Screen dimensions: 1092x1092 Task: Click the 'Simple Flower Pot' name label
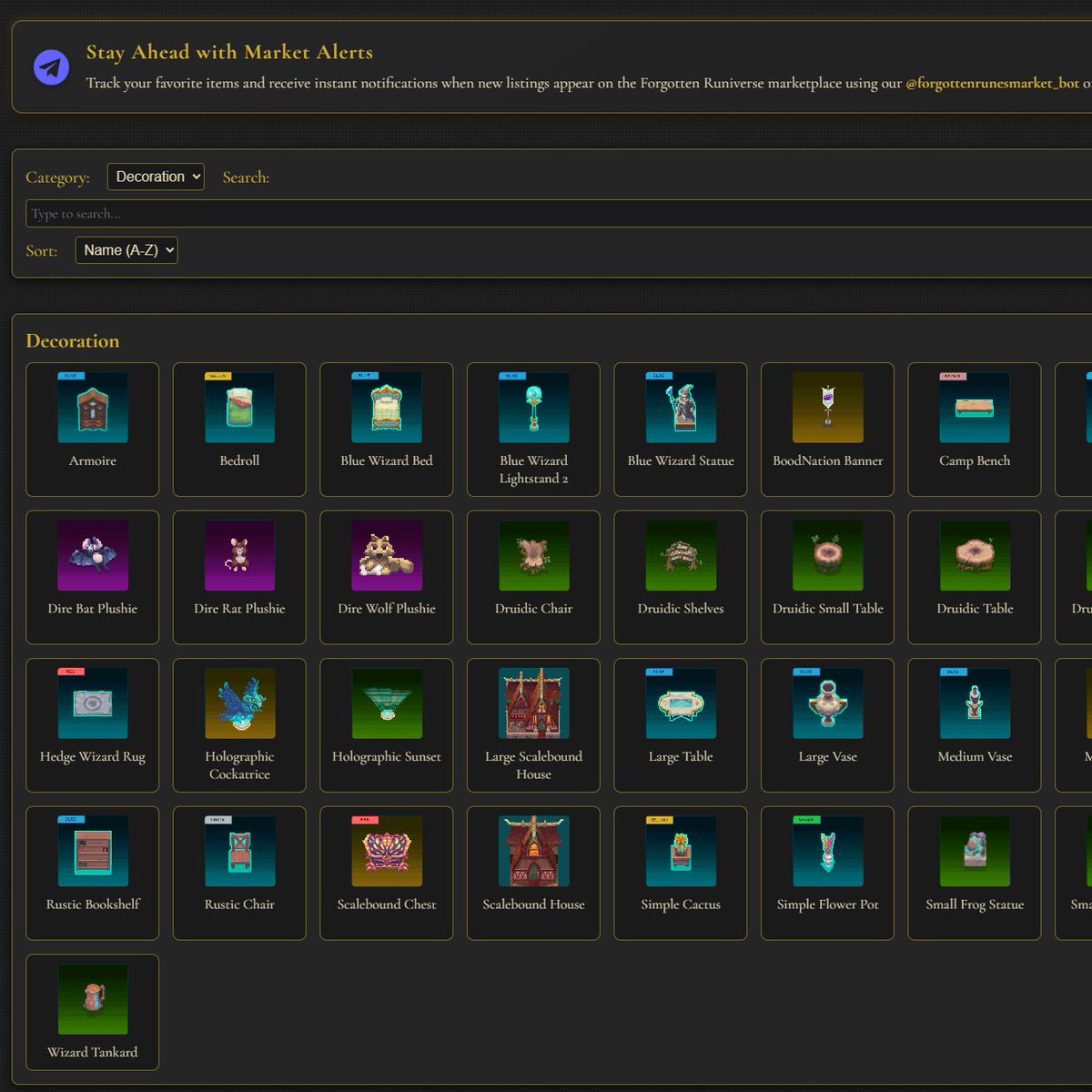pos(828,904)
